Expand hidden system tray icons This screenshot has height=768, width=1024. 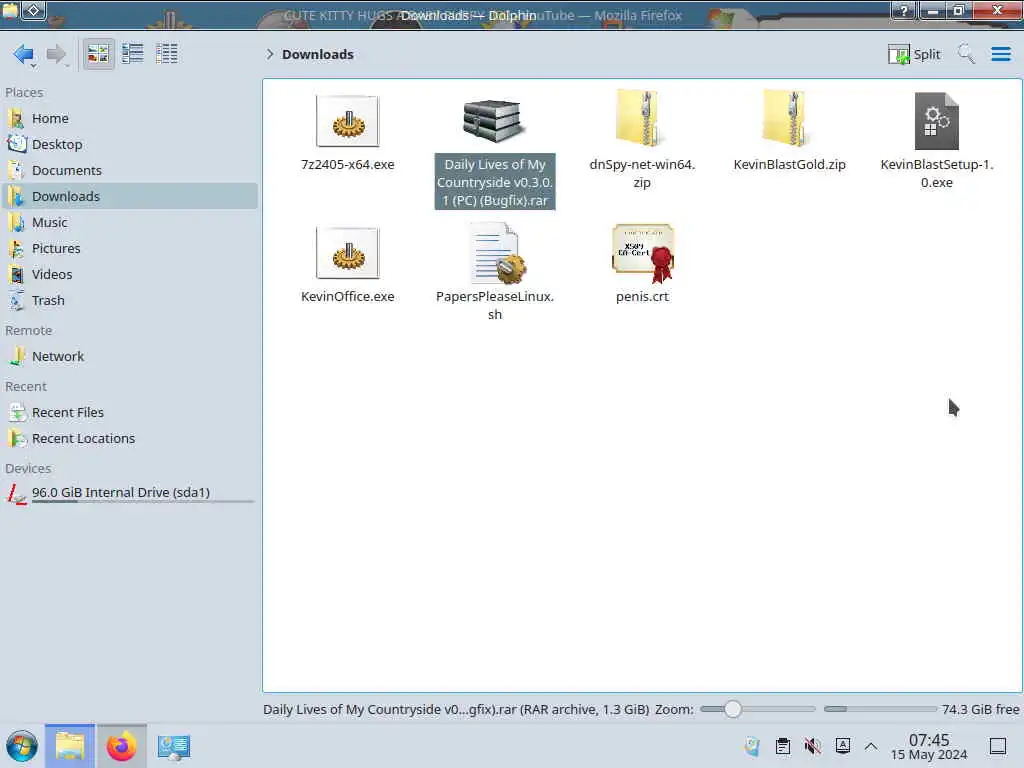(x=871, y=746)
